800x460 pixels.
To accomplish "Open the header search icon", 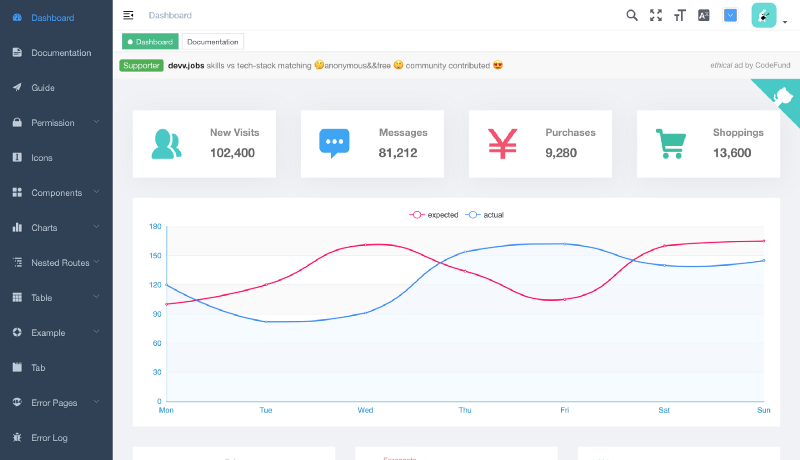I will (x=632, y=15).
